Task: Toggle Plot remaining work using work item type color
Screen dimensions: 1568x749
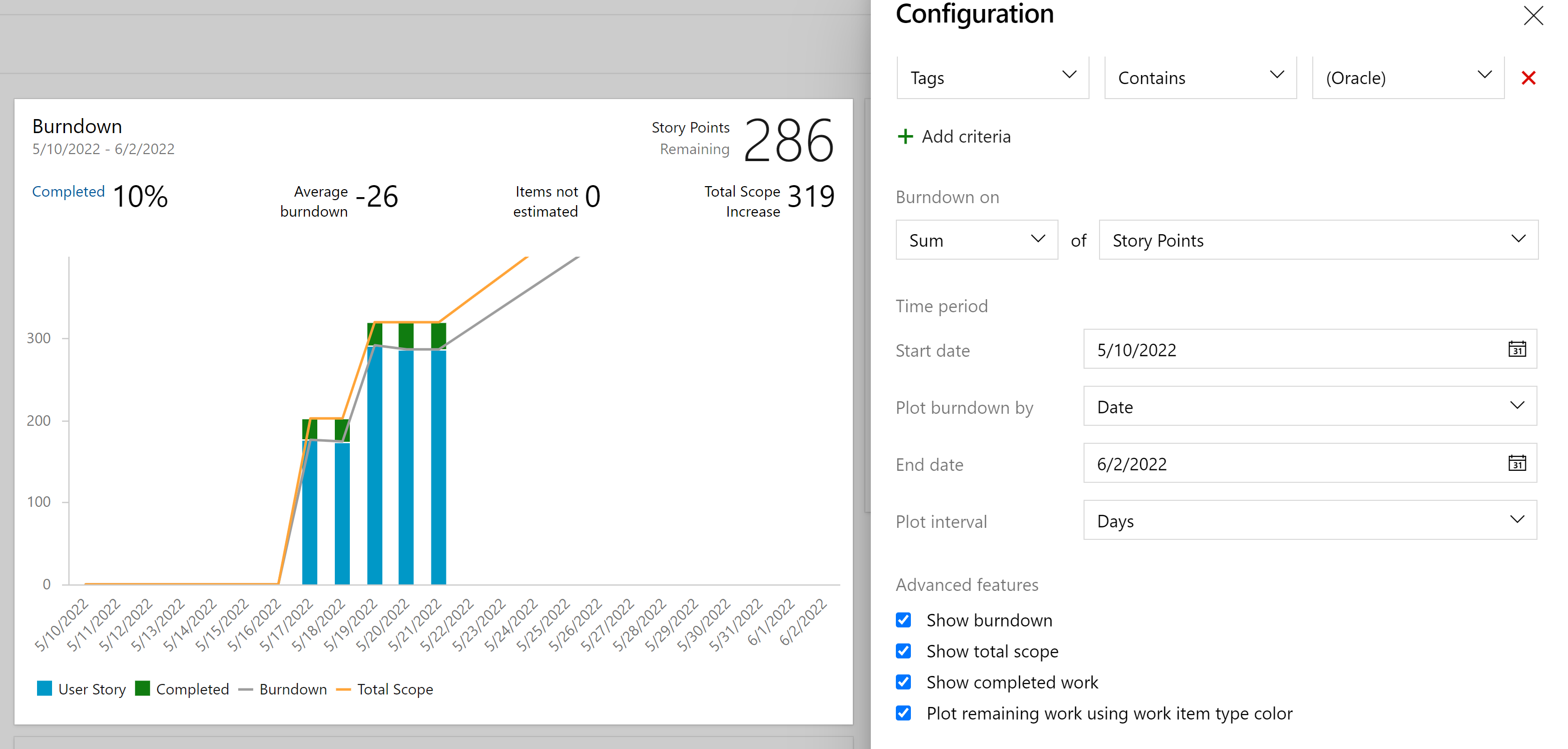Action: (903, 712)
